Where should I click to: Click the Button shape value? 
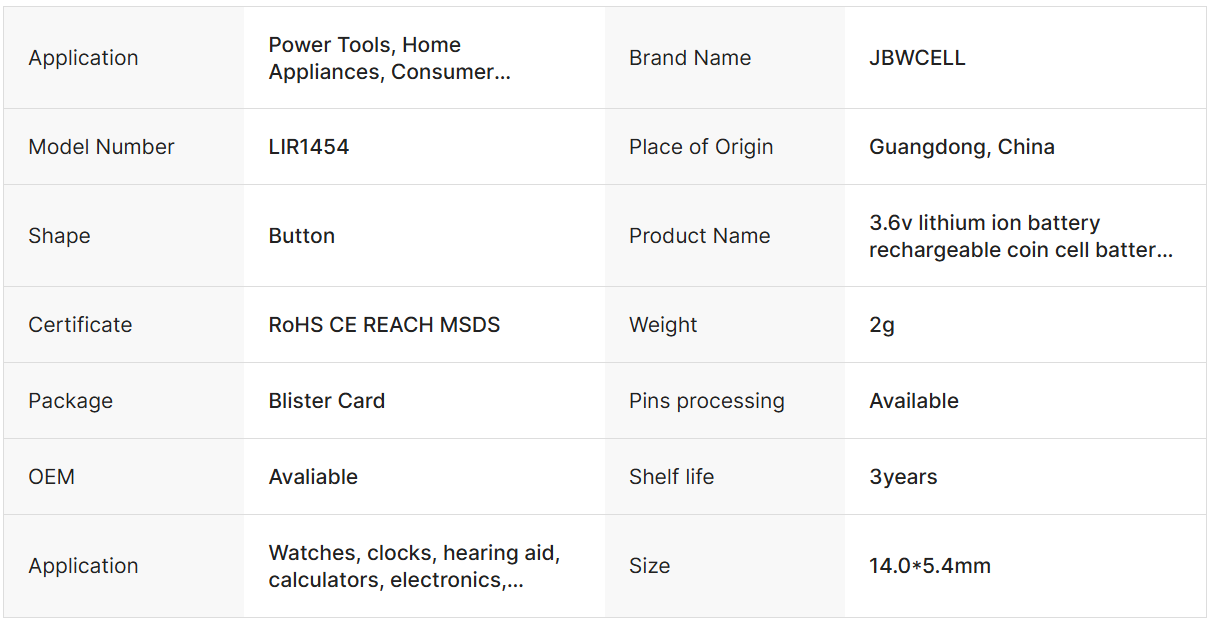[302, 236]
